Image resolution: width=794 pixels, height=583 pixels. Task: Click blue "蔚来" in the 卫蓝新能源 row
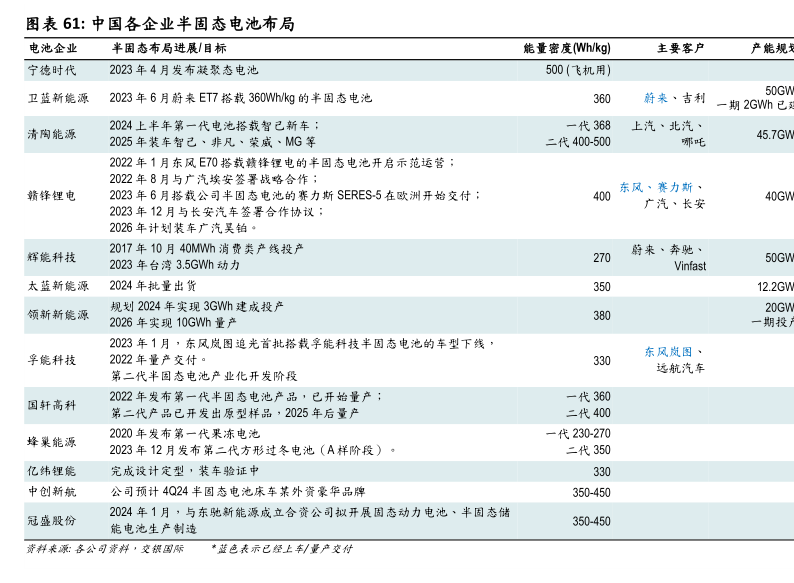coord(656,98)
